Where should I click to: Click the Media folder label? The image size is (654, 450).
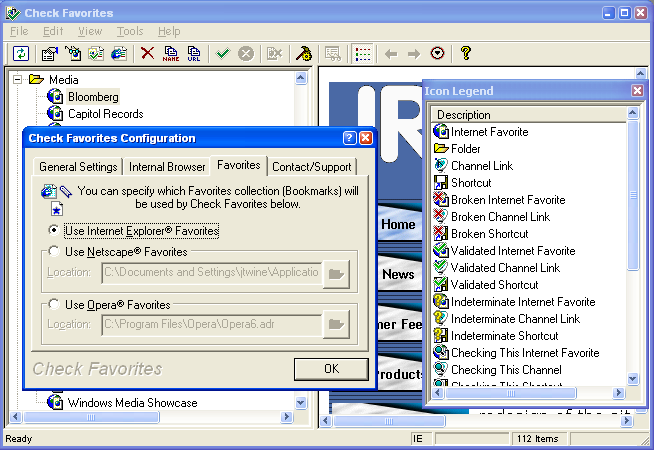63,79
